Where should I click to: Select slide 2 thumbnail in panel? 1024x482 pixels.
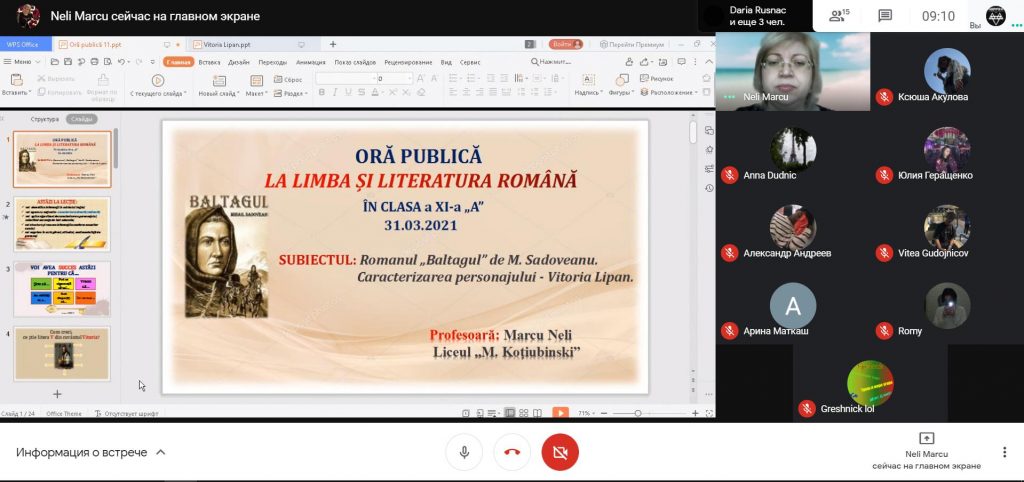(62, 224)
